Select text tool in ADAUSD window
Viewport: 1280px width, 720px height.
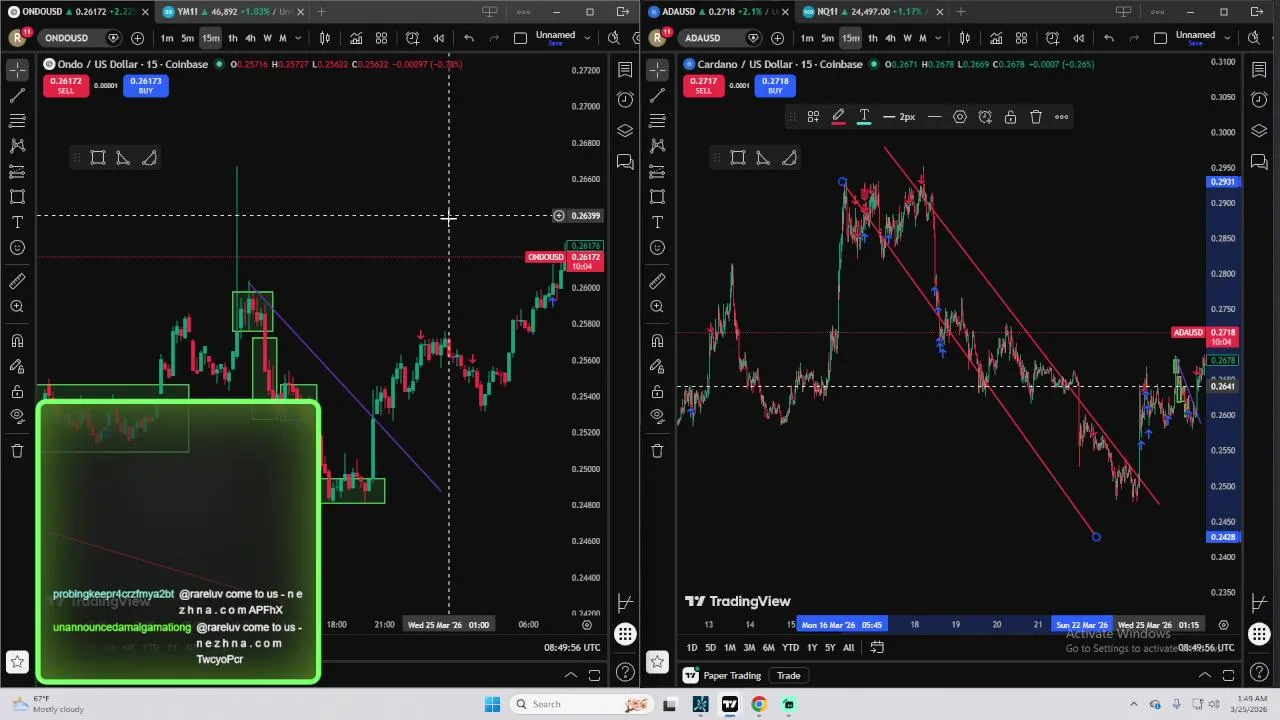[x=657, y=222]
